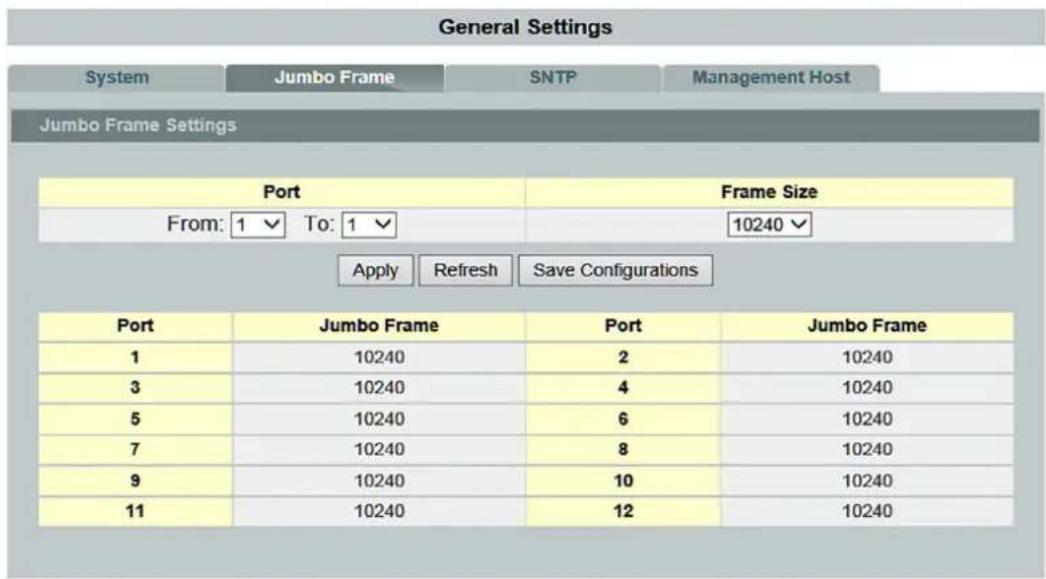Open the To port dropdown

[369, 225]
